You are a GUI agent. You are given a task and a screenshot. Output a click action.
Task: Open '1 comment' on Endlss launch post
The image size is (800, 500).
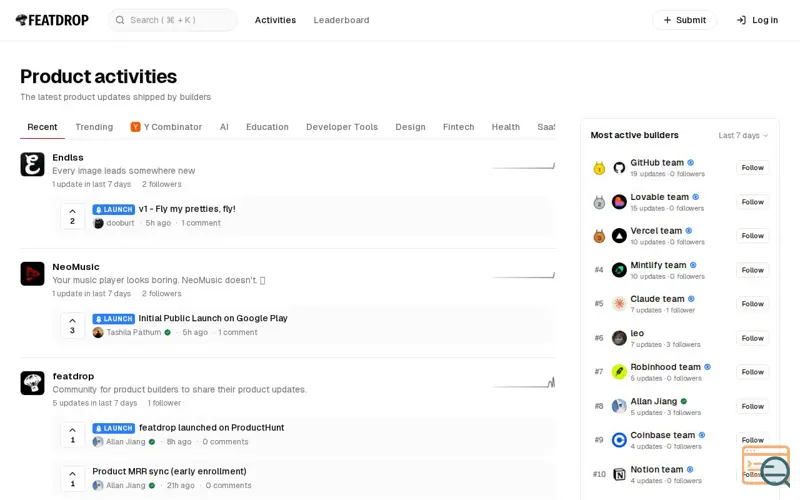click(x=201, y=223)
